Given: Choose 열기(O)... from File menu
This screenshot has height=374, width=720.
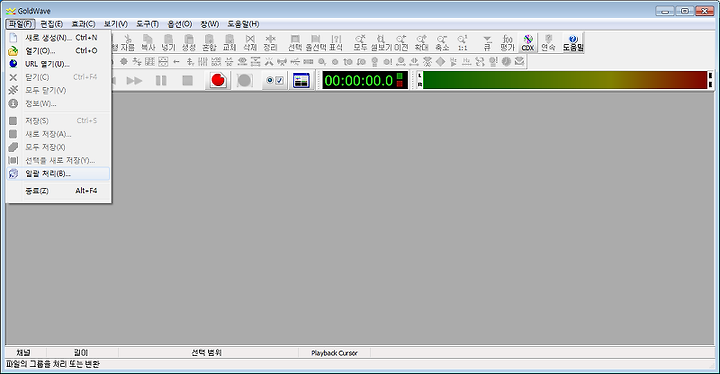Looking at the screenshot, I should click(59, 51).
